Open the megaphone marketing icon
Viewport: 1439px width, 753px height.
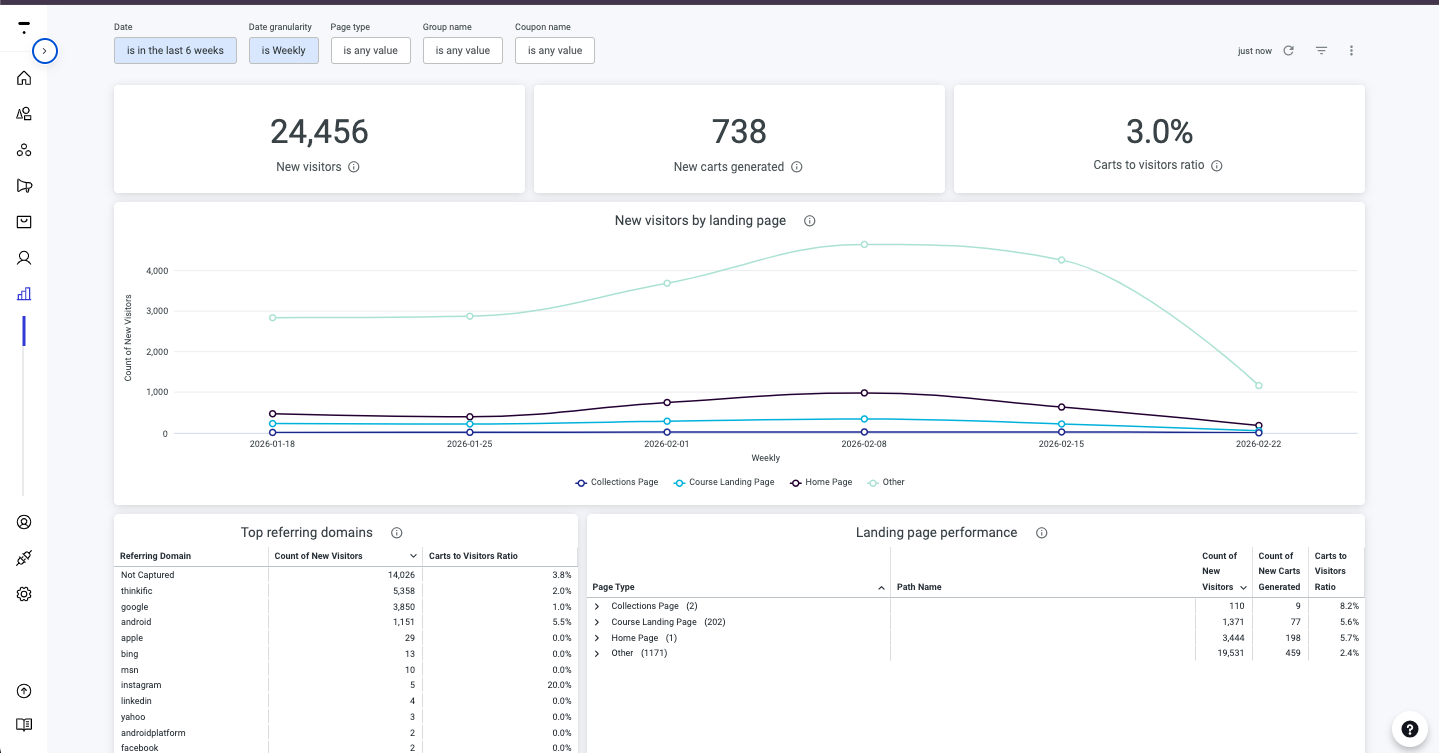click(x=24, y=185)
